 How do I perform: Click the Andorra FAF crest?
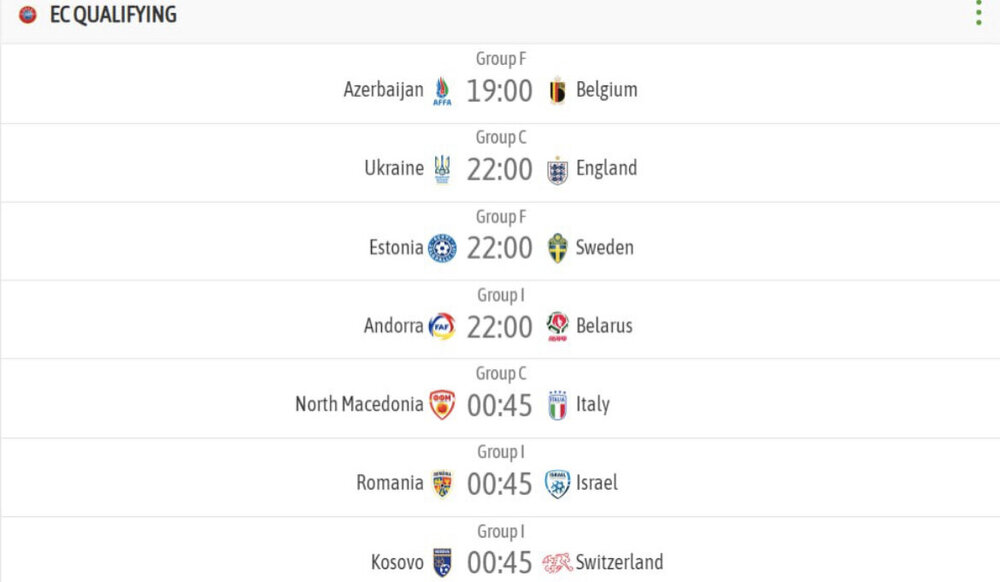[x=442, y=326]
